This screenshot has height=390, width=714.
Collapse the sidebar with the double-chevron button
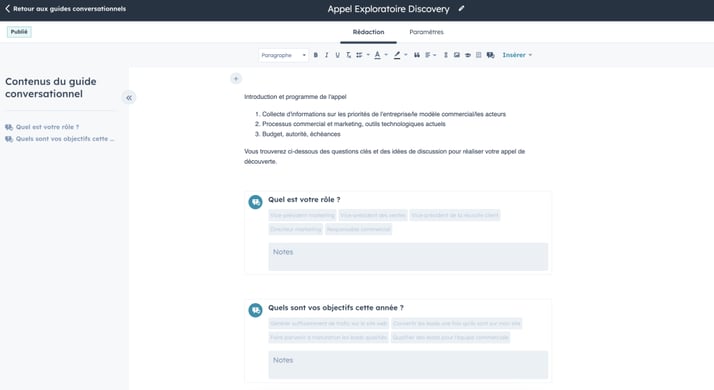[129, 98]
